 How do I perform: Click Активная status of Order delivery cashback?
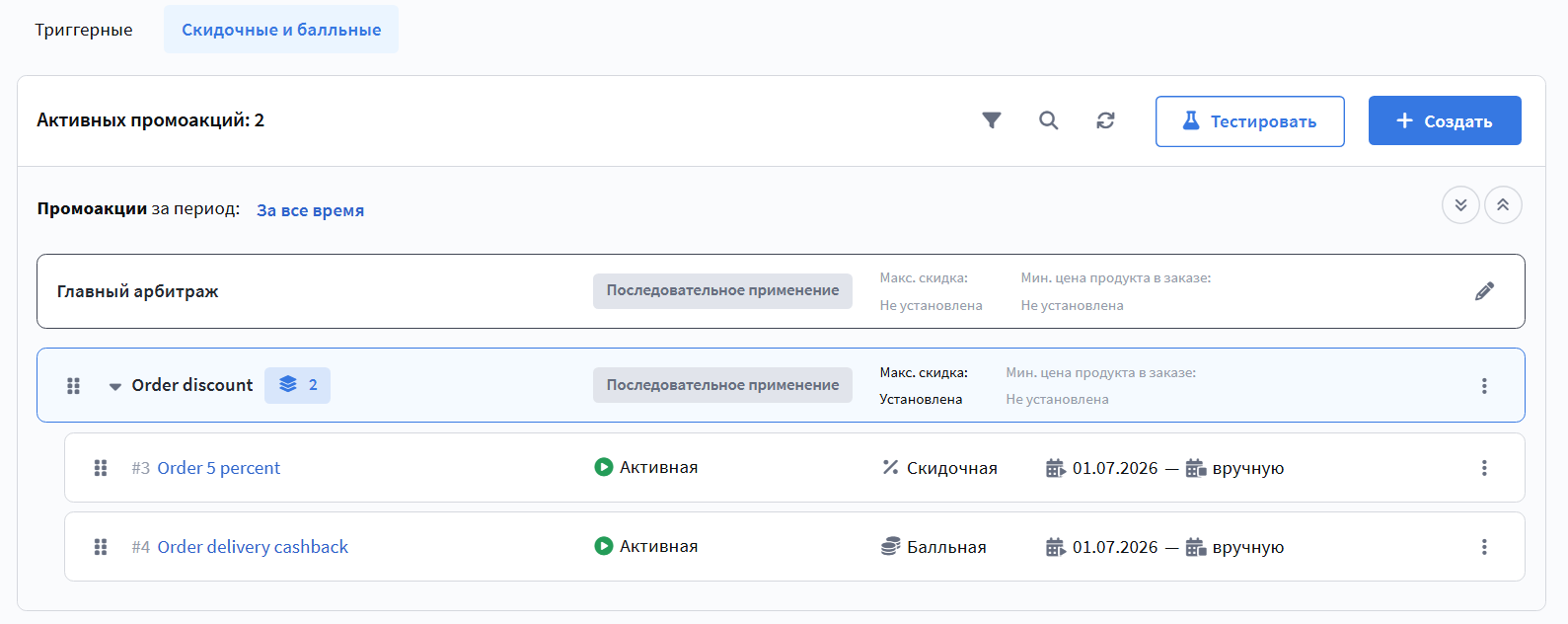(658, 546)
